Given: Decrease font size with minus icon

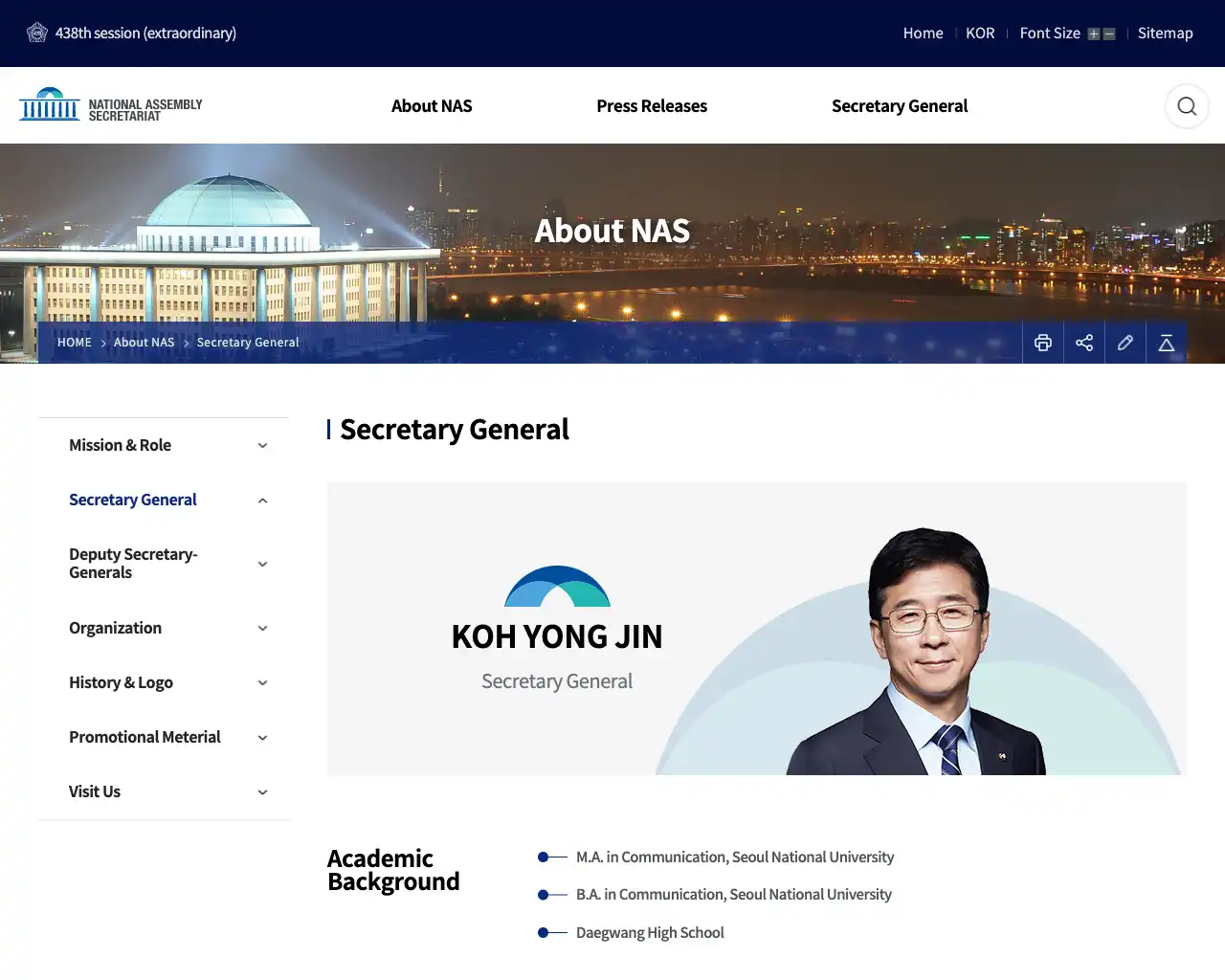Looking at the screenshot, I should coord(1109,33).
